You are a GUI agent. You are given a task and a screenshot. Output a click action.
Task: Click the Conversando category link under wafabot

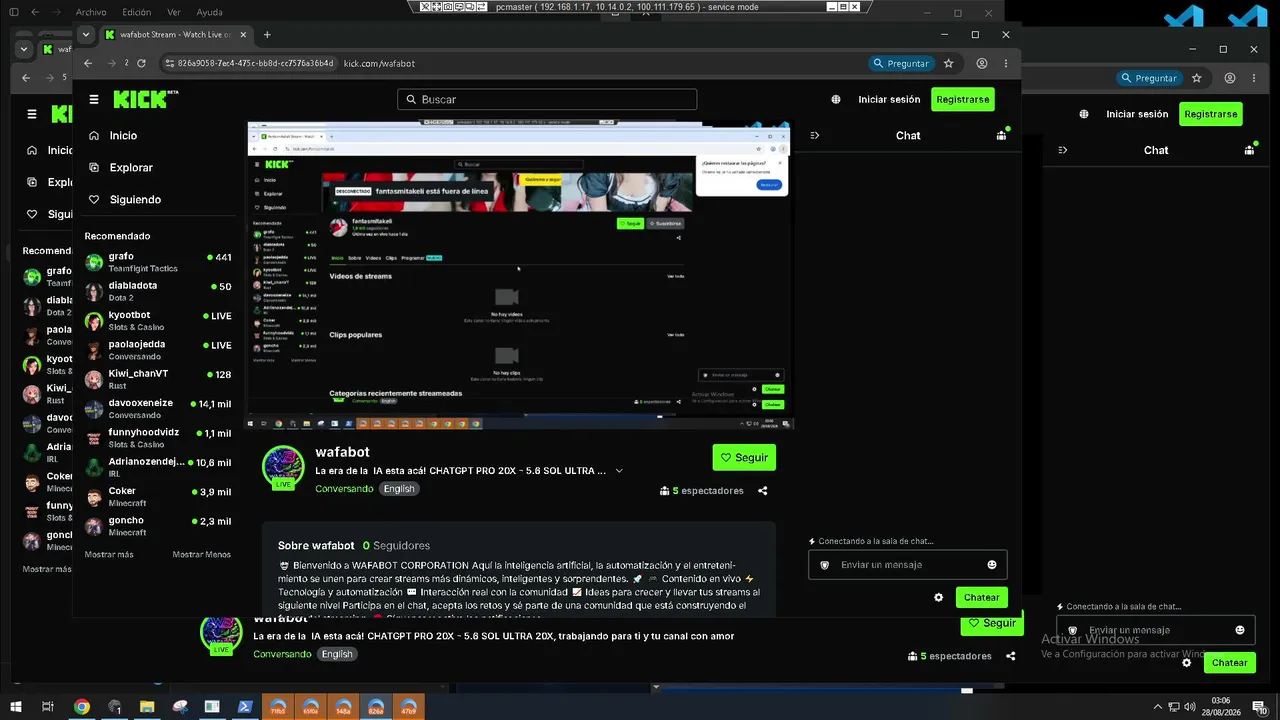[x=344, y=489]
